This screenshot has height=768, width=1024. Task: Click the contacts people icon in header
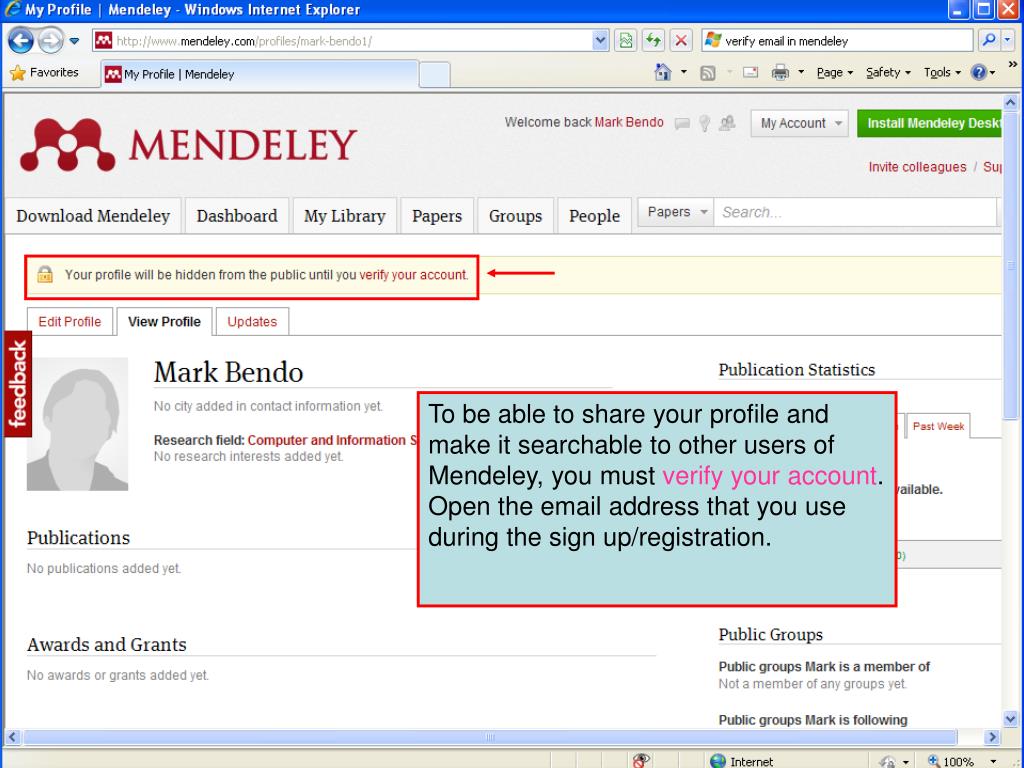click(727, 123)
